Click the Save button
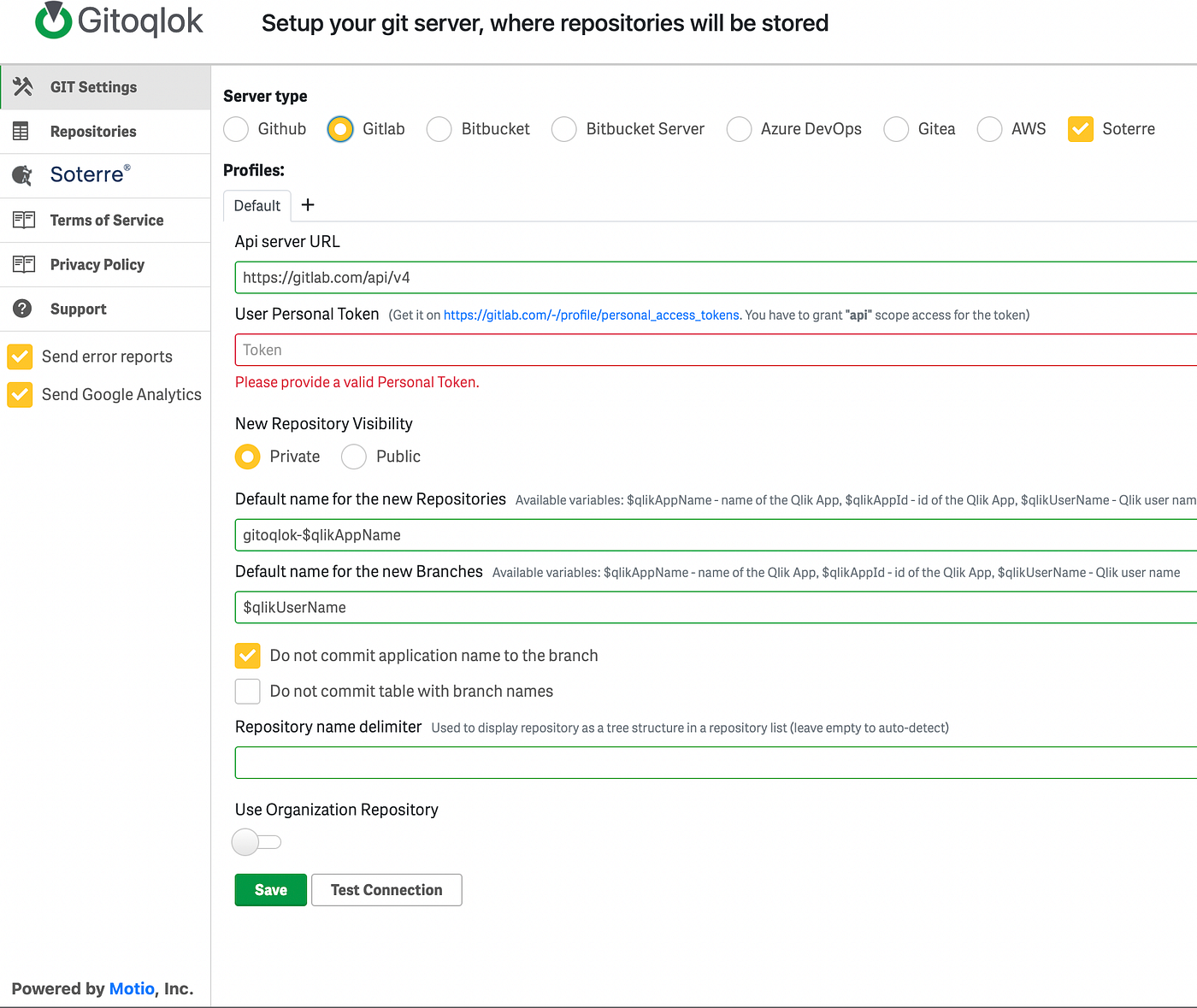This screenshot has width=1197, height=1008. pyautogui.click(x=271, y=890)
